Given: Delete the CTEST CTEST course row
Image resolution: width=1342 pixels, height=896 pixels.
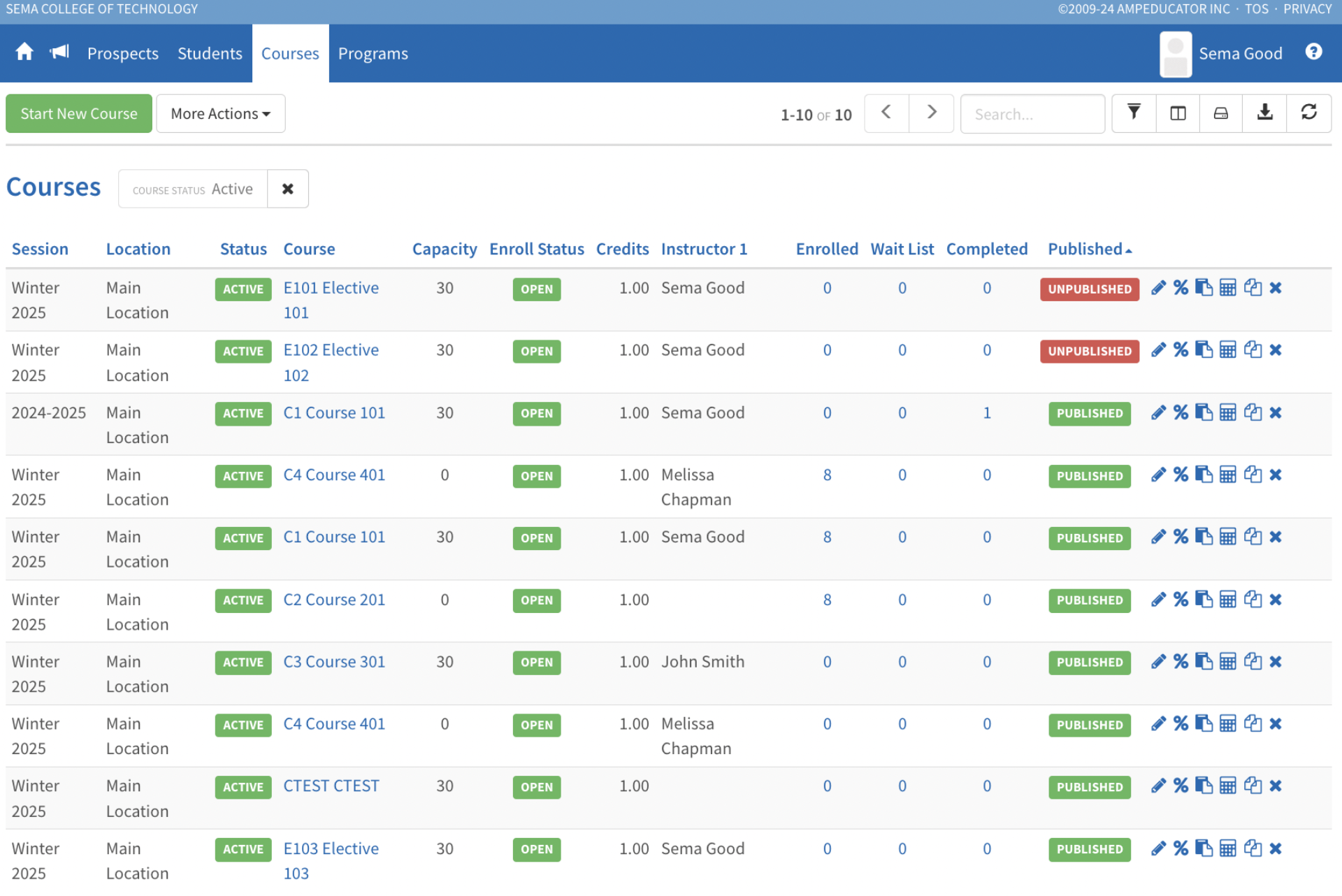Looking at the screenshot, I should pos(1276,786).
